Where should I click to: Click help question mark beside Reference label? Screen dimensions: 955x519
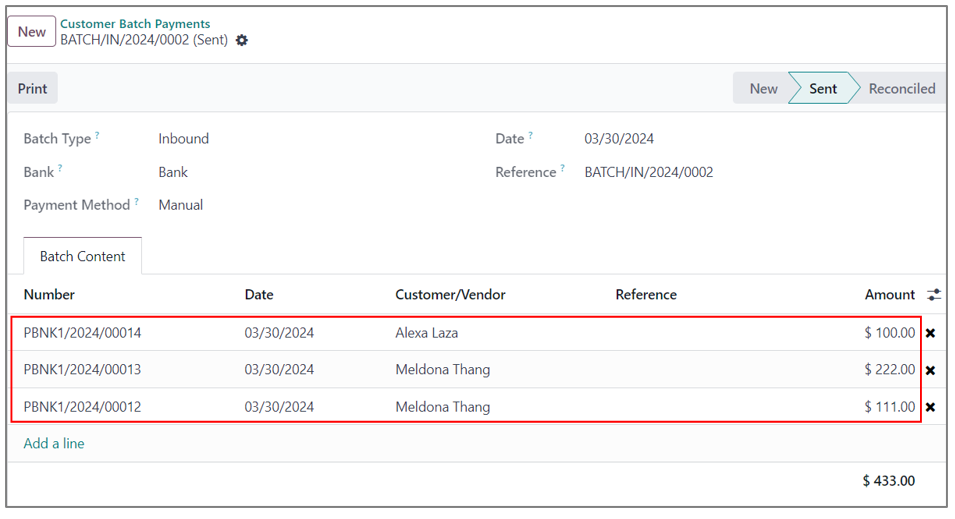click(563, 169)
